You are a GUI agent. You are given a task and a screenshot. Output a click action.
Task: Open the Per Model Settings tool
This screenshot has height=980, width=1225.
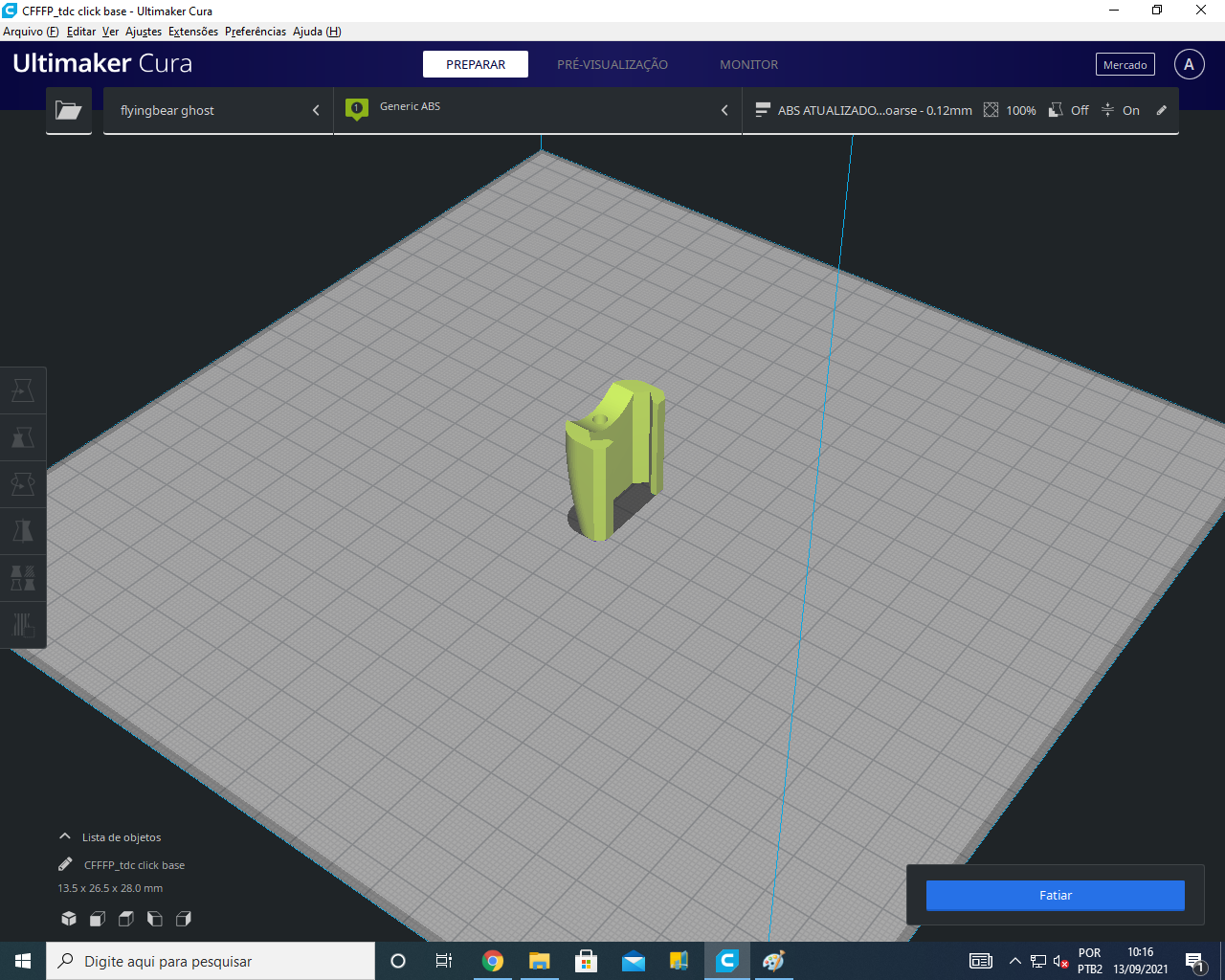click(x=23, y=577)
